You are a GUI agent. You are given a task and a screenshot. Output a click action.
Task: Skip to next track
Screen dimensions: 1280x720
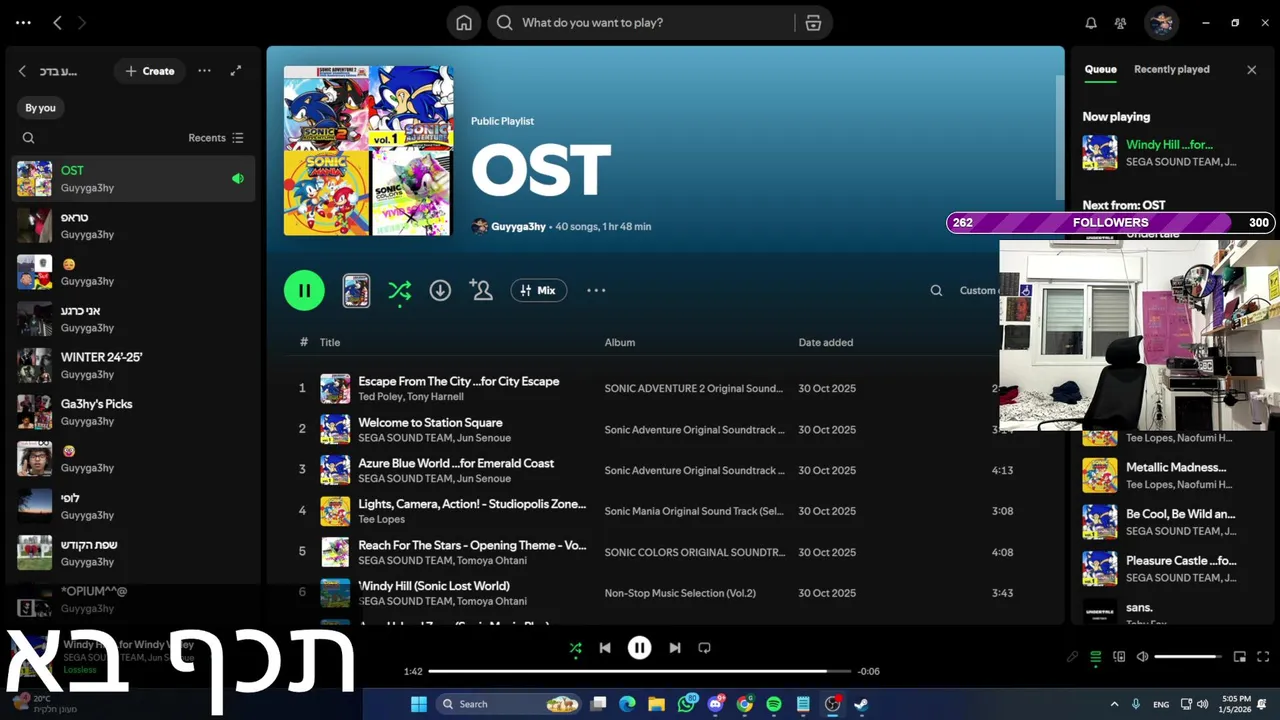(x=675, y=648)
